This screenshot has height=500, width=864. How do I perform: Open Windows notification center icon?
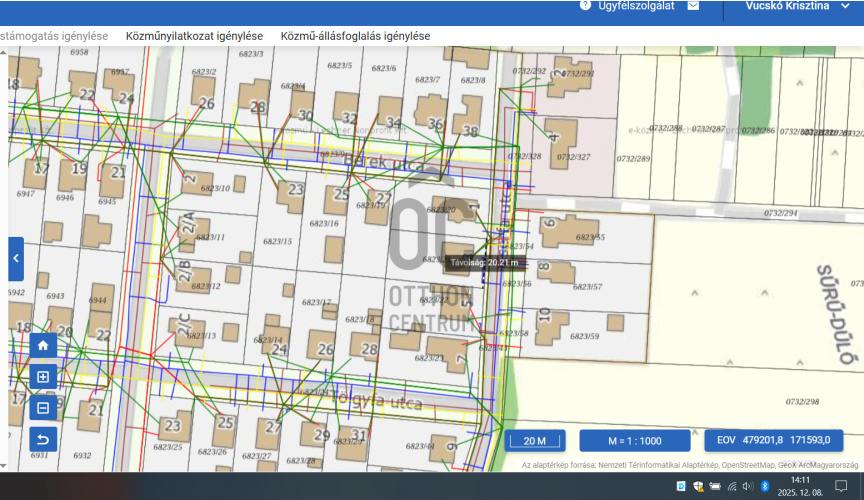841,486
